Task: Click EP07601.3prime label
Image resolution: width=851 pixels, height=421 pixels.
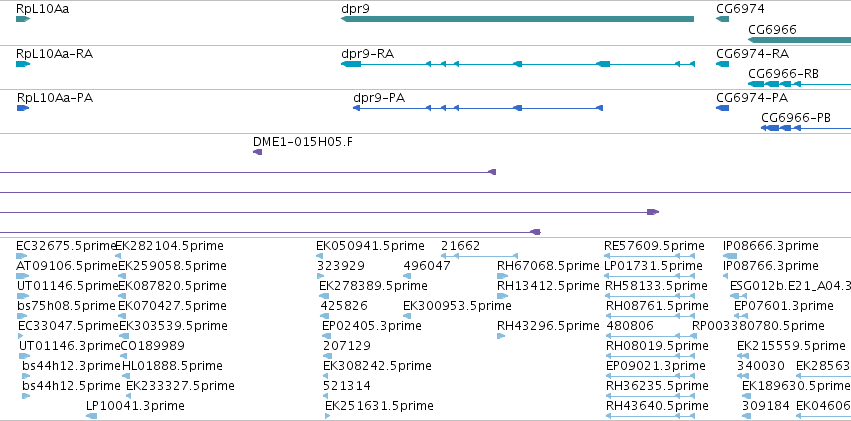Action: [x=784, y=306]
